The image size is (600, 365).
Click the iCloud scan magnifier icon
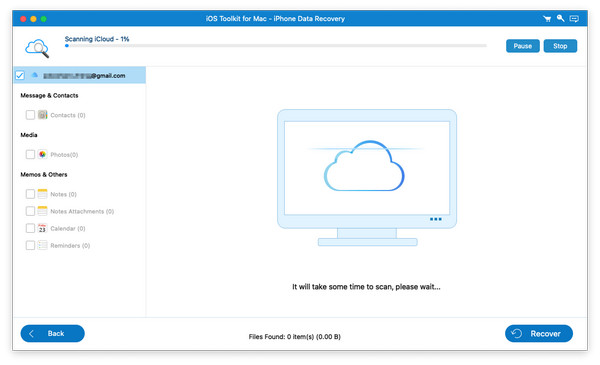pos(37,48)
